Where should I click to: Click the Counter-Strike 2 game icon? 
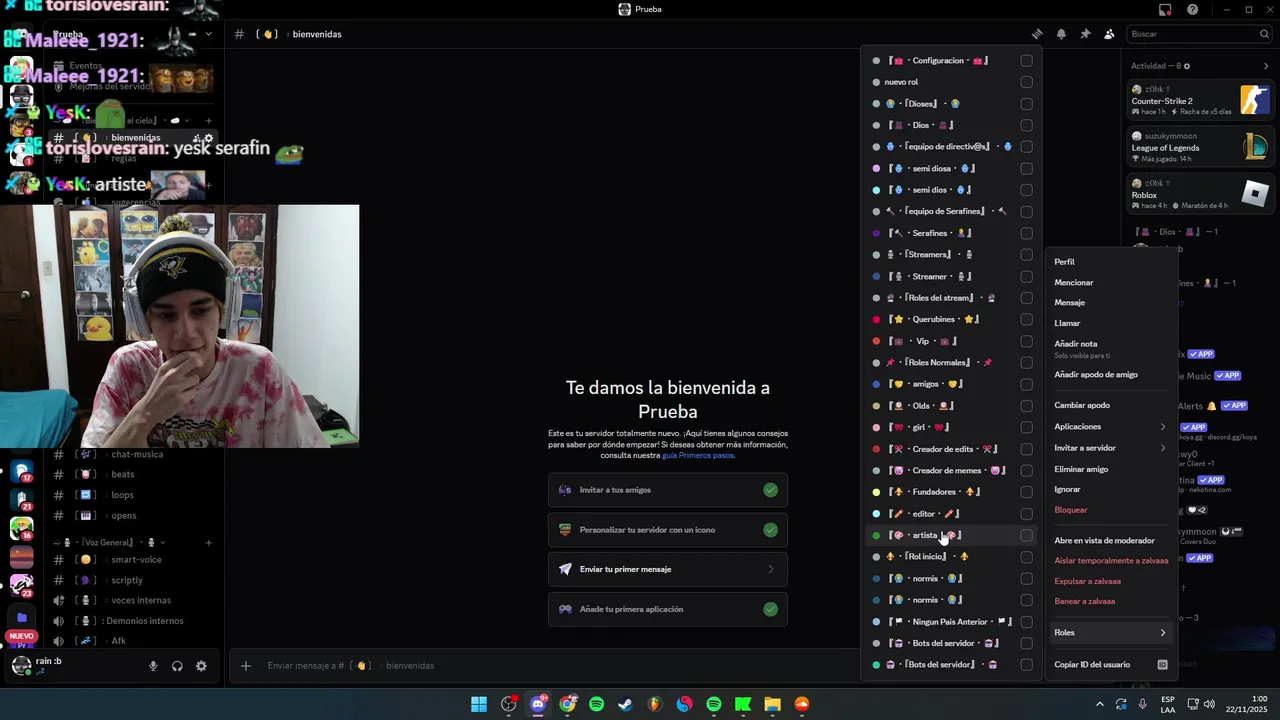pos(1254,100)
